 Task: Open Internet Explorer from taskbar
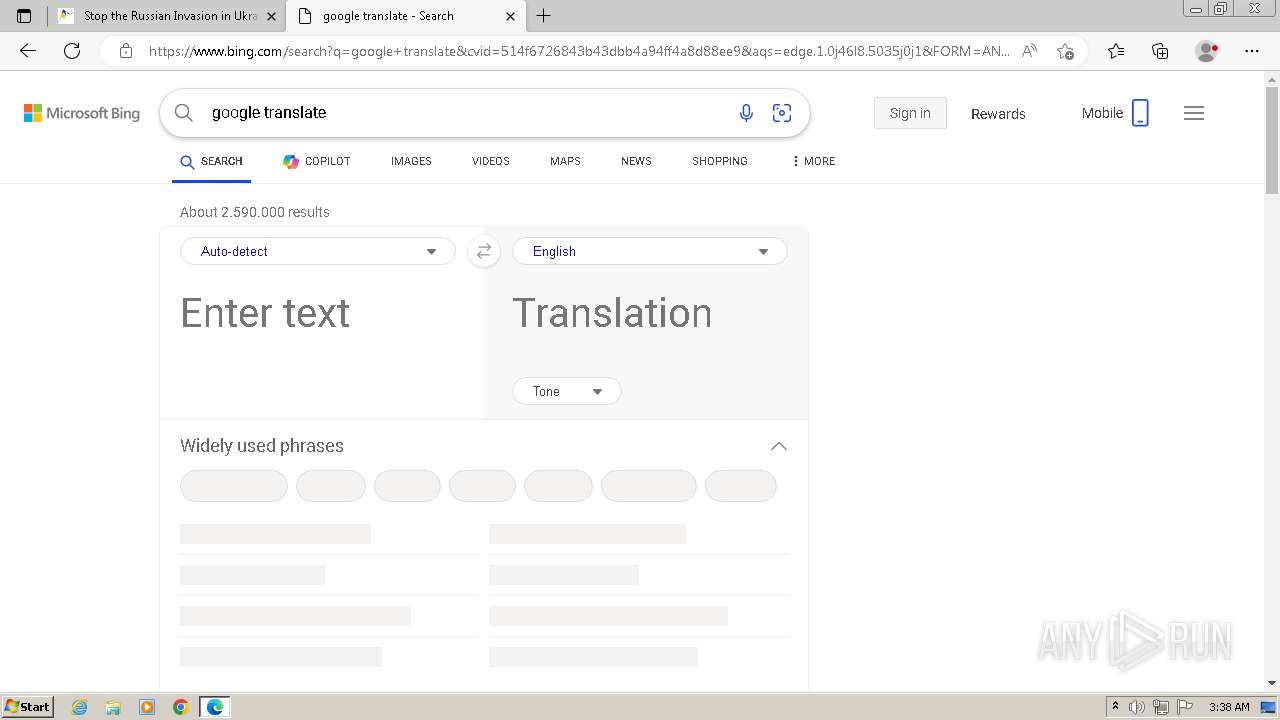click(80, 707)
